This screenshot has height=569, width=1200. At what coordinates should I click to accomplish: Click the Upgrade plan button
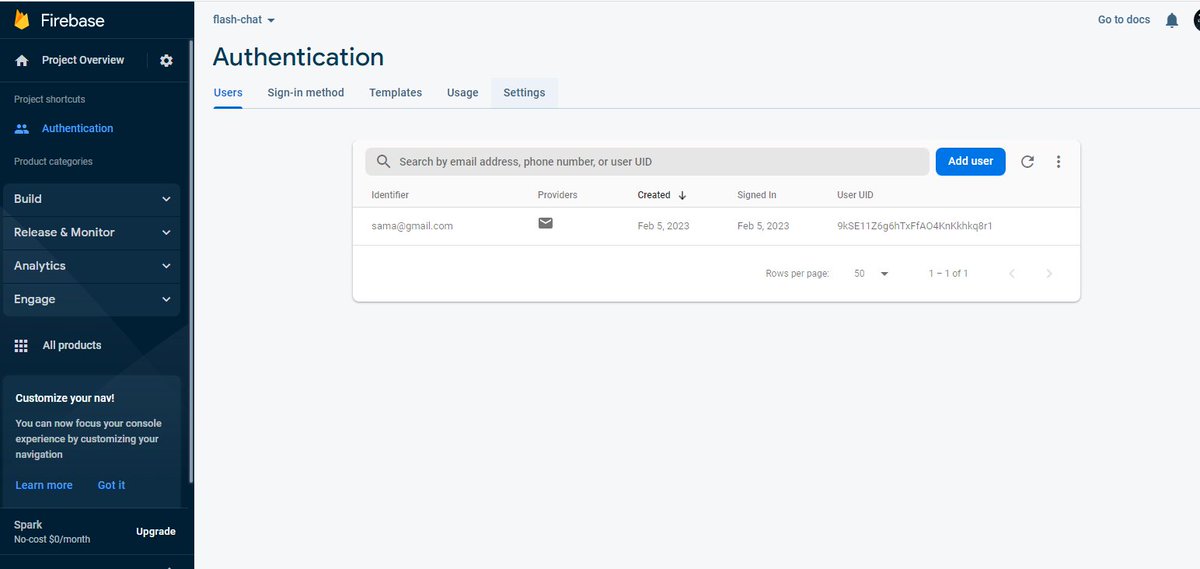156,532
